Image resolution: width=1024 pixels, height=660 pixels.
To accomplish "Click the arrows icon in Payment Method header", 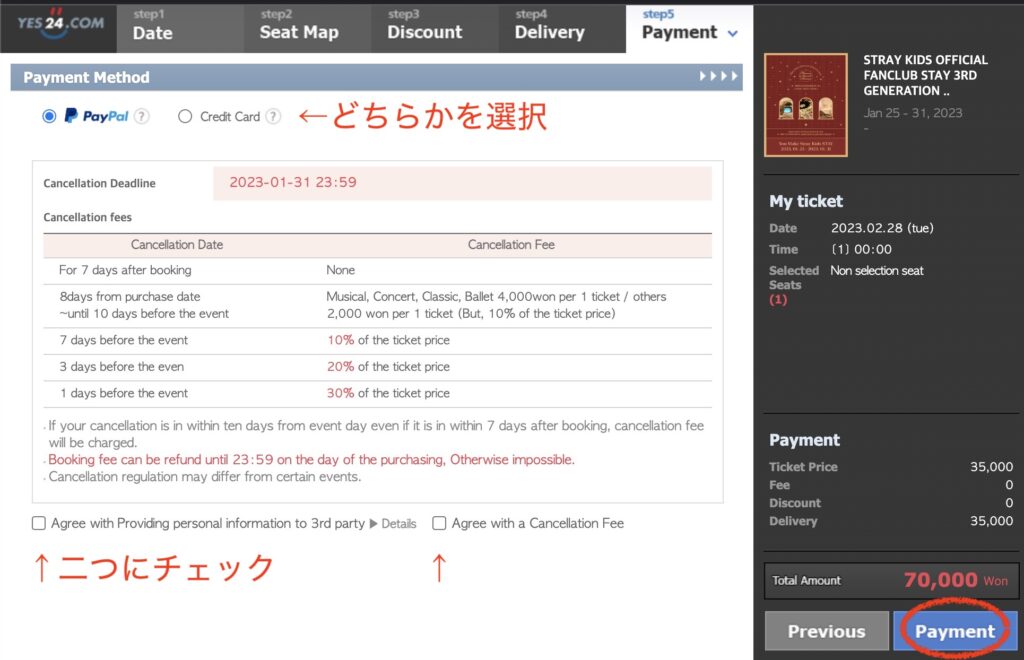I will tap(717, 77).
